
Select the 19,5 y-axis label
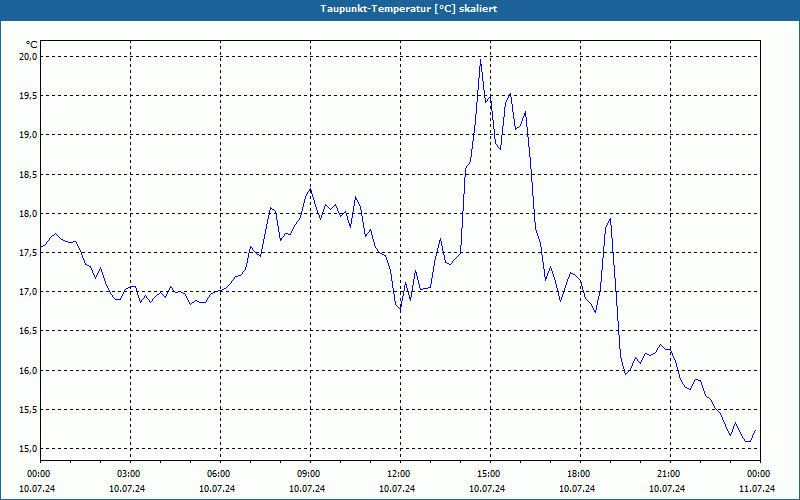click(28, 96)
